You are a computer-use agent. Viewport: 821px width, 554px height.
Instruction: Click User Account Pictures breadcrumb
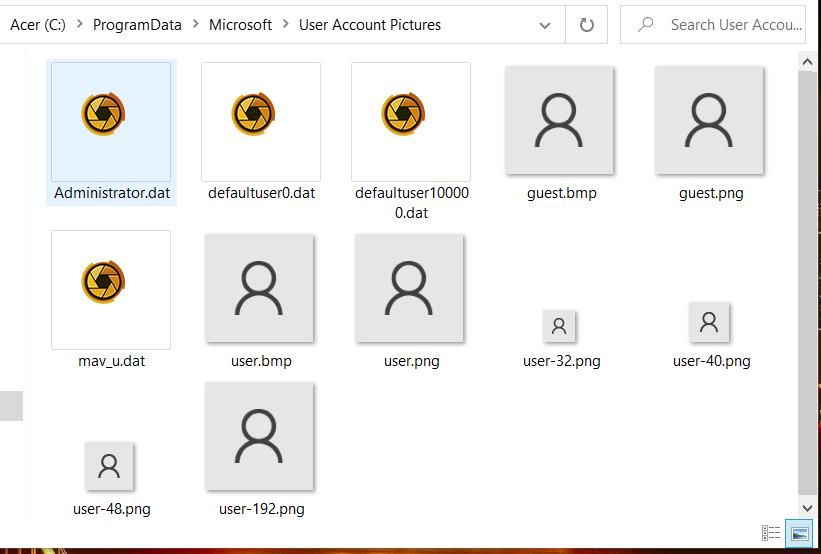click(x=370, y=25)
